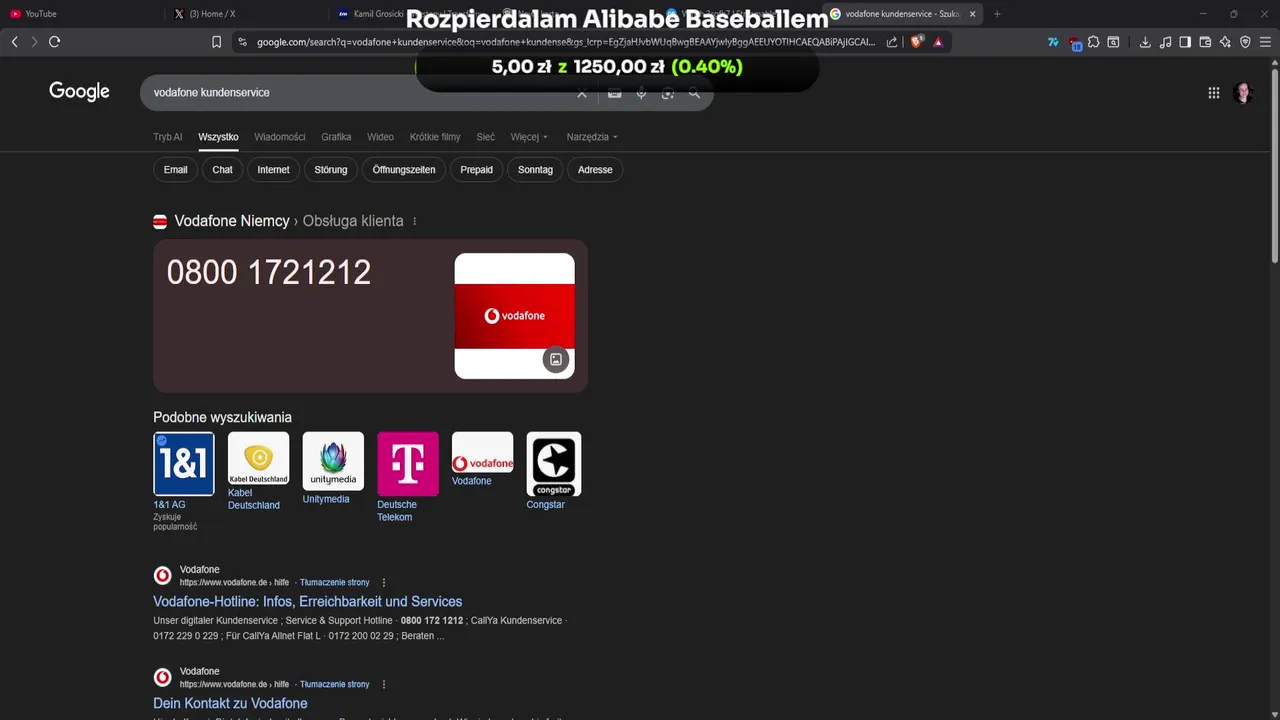Screen dimensions: 1280x720
Task: Bookmark this page
Action: pyautogui.click(x=216, y=42)
